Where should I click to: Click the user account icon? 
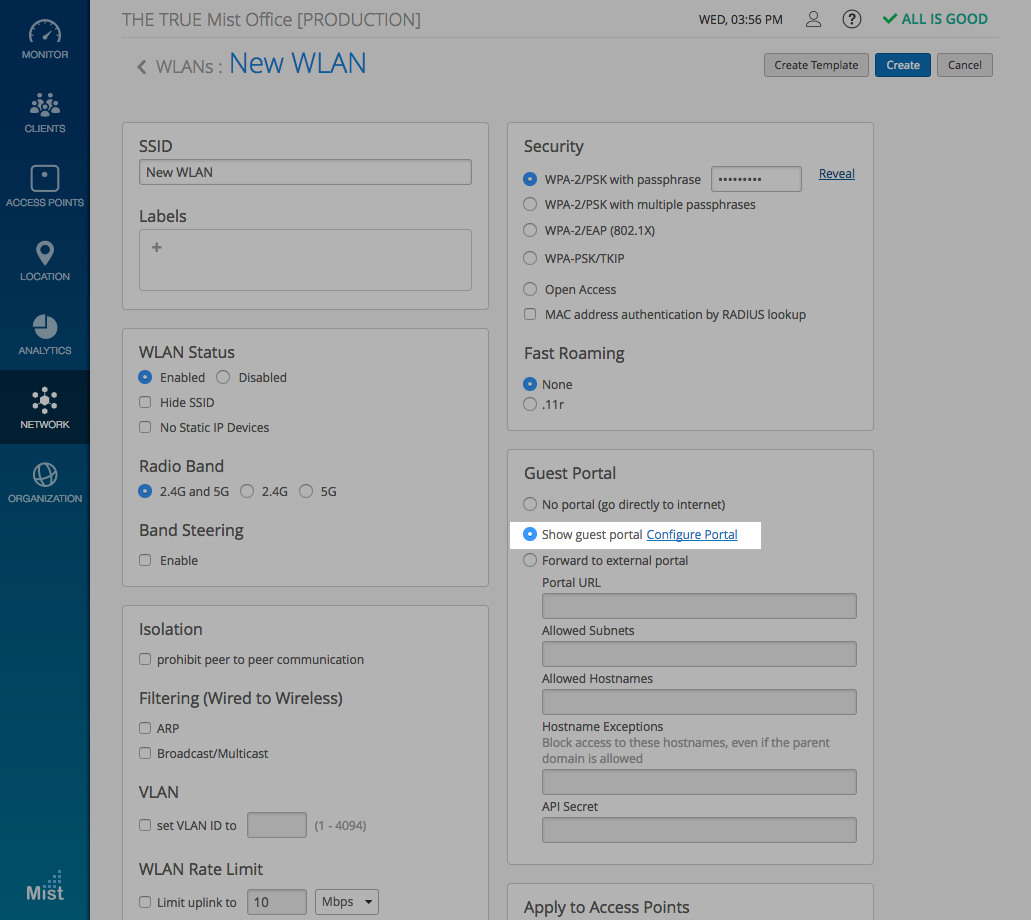click(x=814, y=19)
